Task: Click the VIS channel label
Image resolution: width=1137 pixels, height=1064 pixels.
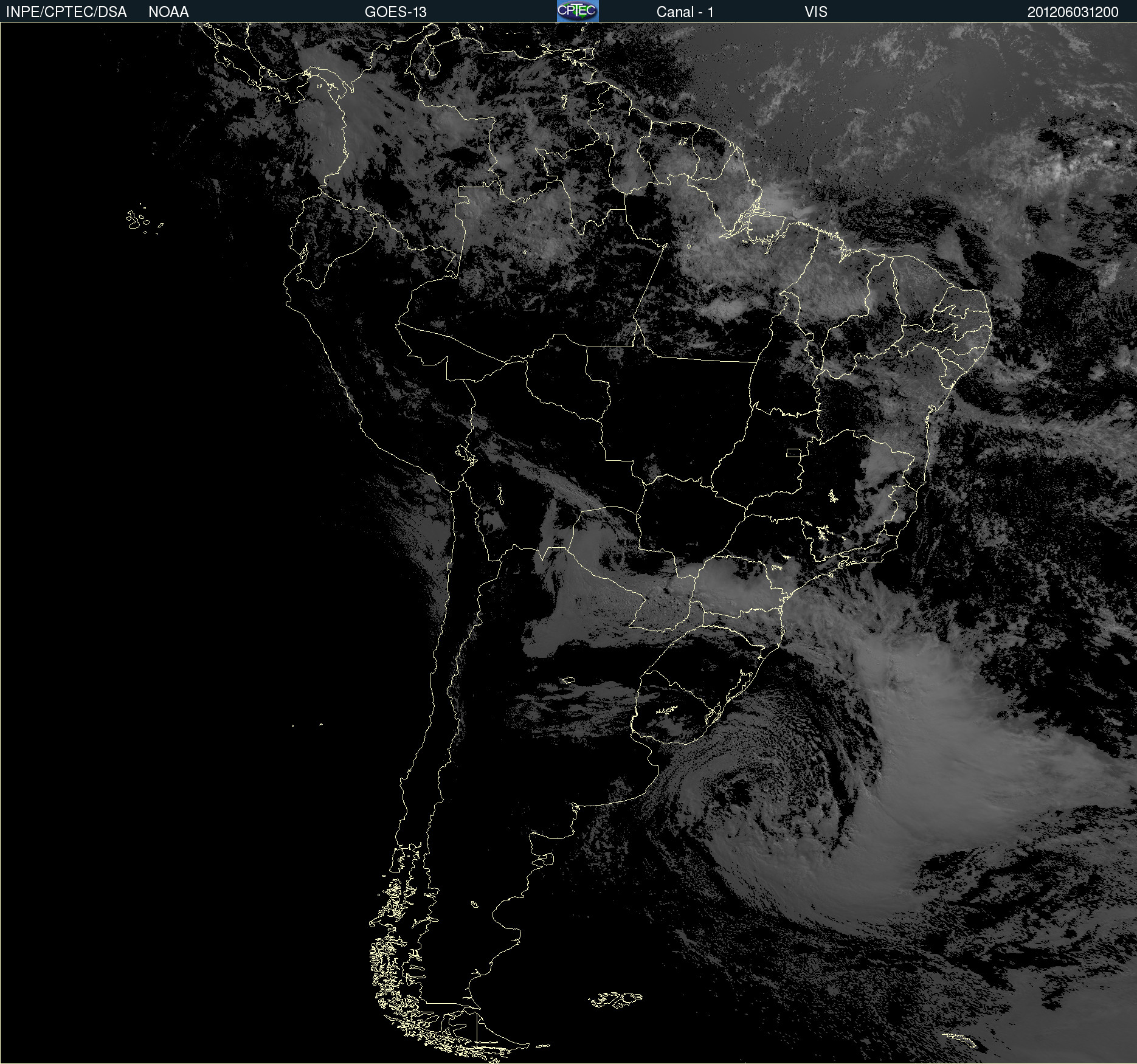Action: 816,12
